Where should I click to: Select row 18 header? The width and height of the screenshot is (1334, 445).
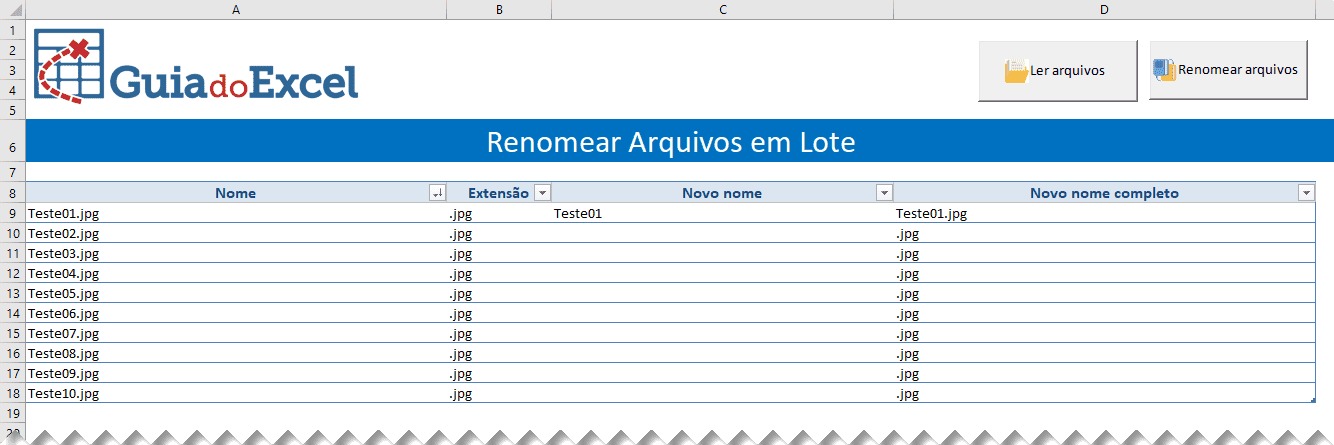point(12,393)
